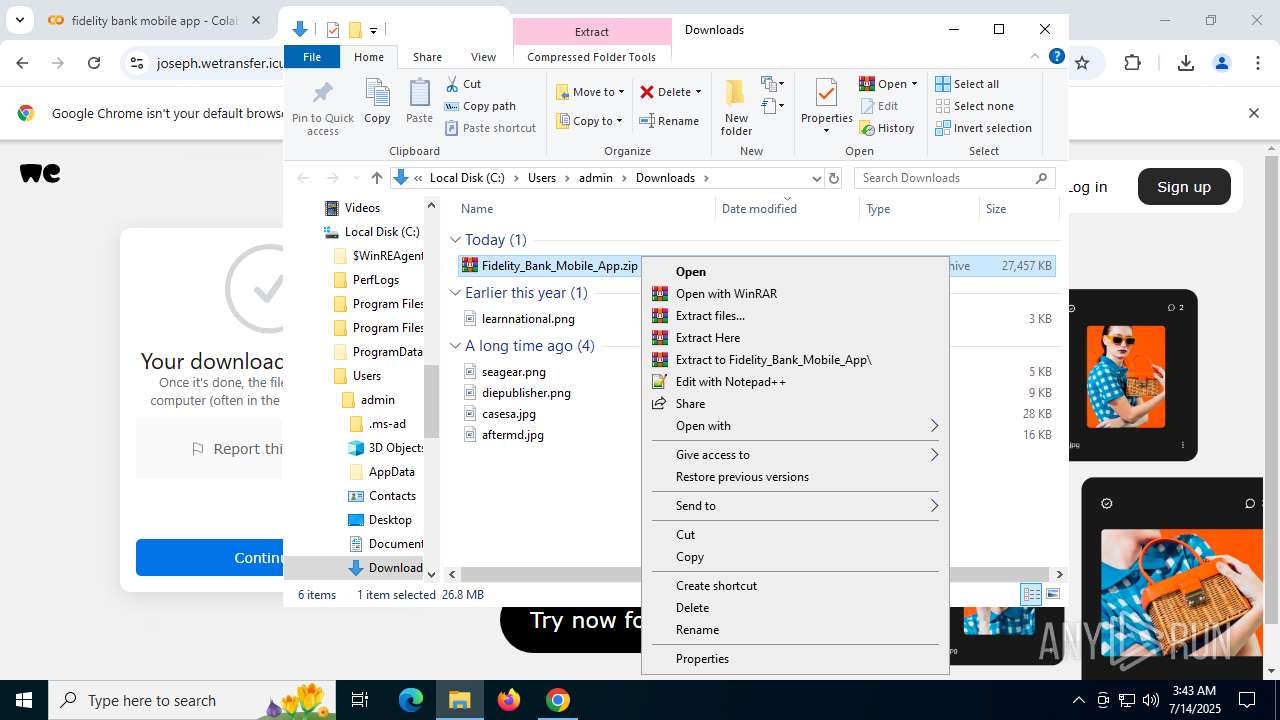Viewport: 1280px width, 720px height.
Task: Open Firefox from taskbar
Action: [509, 700]
